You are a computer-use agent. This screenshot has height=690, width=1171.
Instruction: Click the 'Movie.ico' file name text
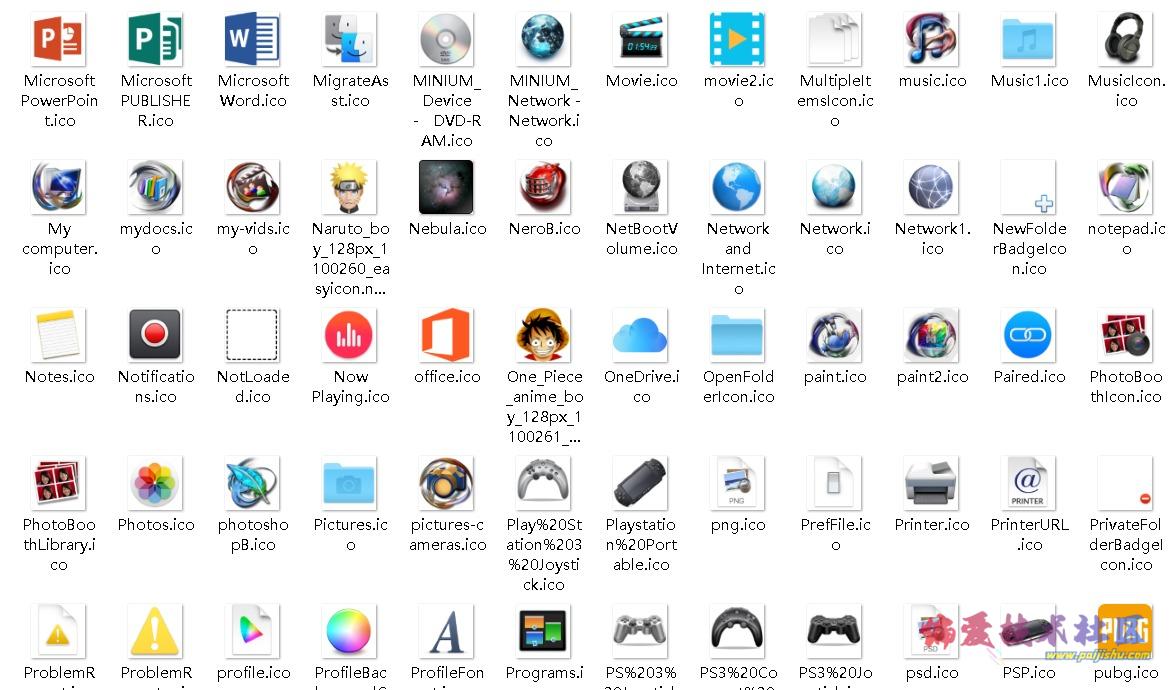coord(642,80)
